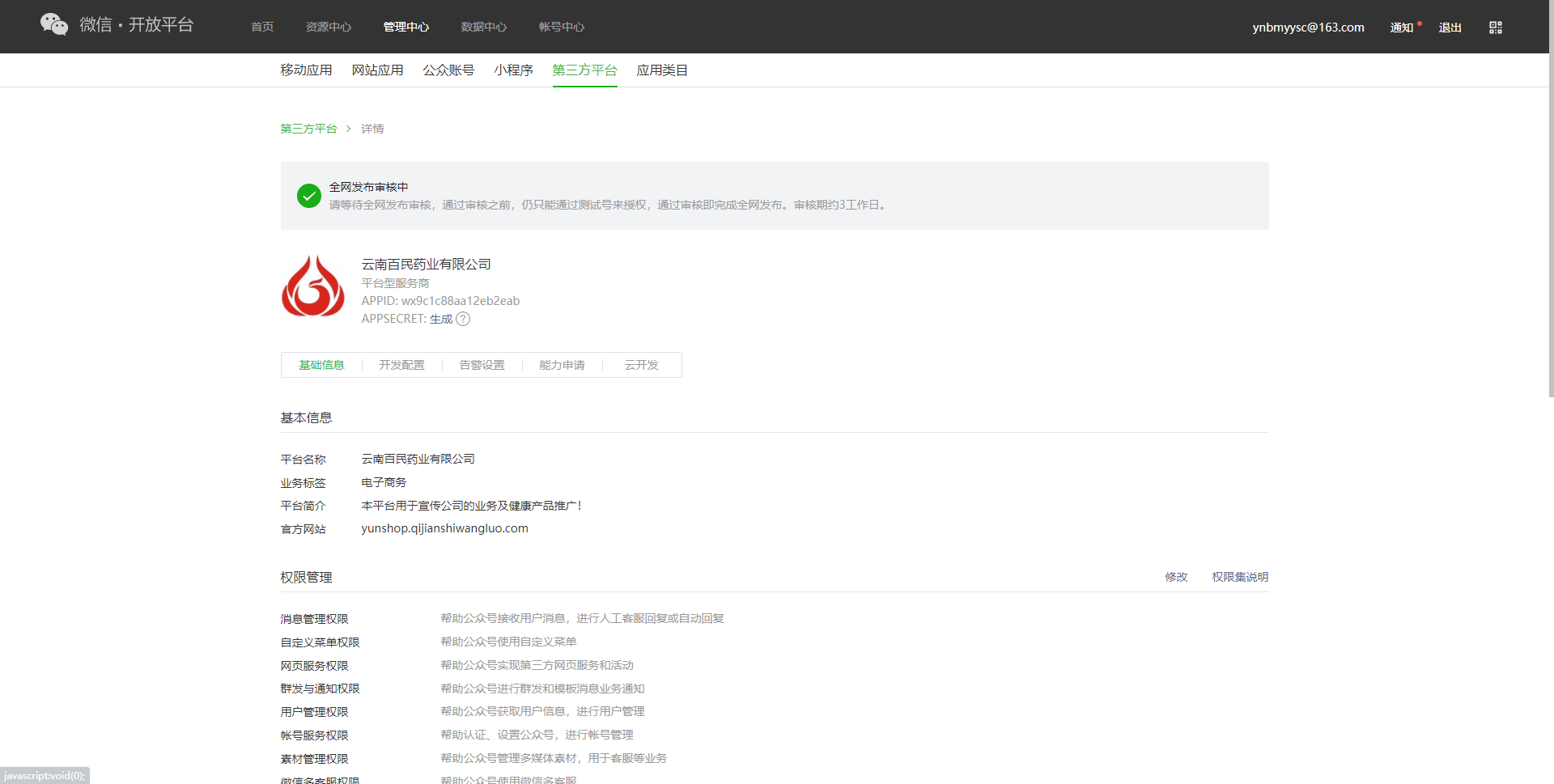Click 平台型服务商 label under company name
Screen dimensions: 1554x784
(395, 283)
